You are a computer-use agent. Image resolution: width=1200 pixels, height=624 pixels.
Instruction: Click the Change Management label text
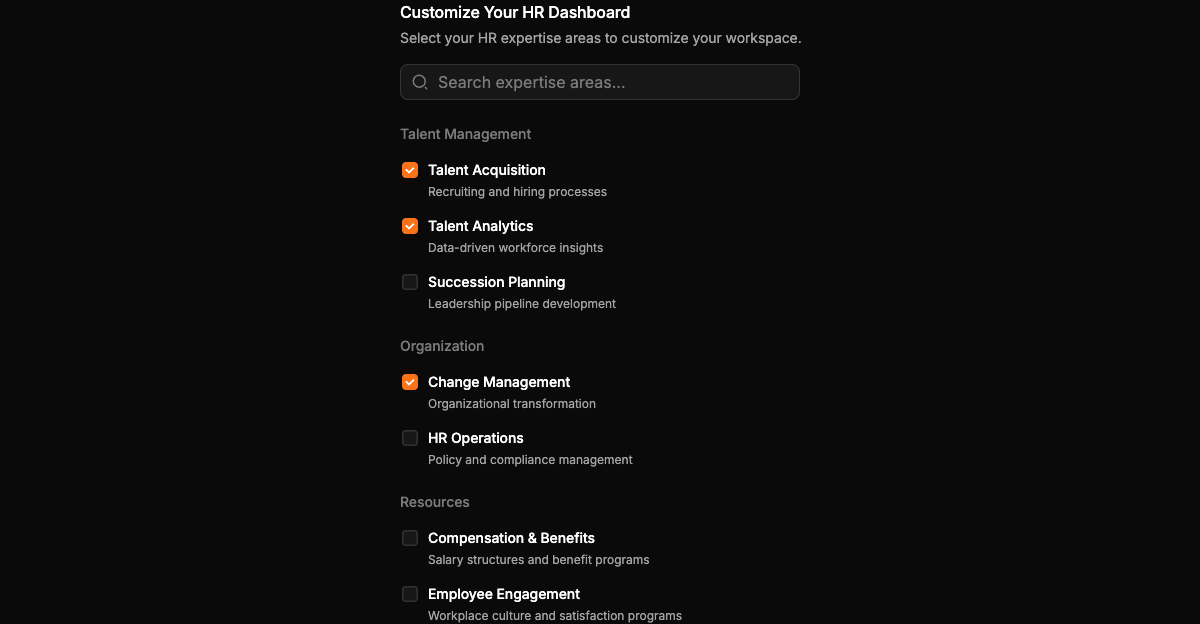click(x=499, y=382)
